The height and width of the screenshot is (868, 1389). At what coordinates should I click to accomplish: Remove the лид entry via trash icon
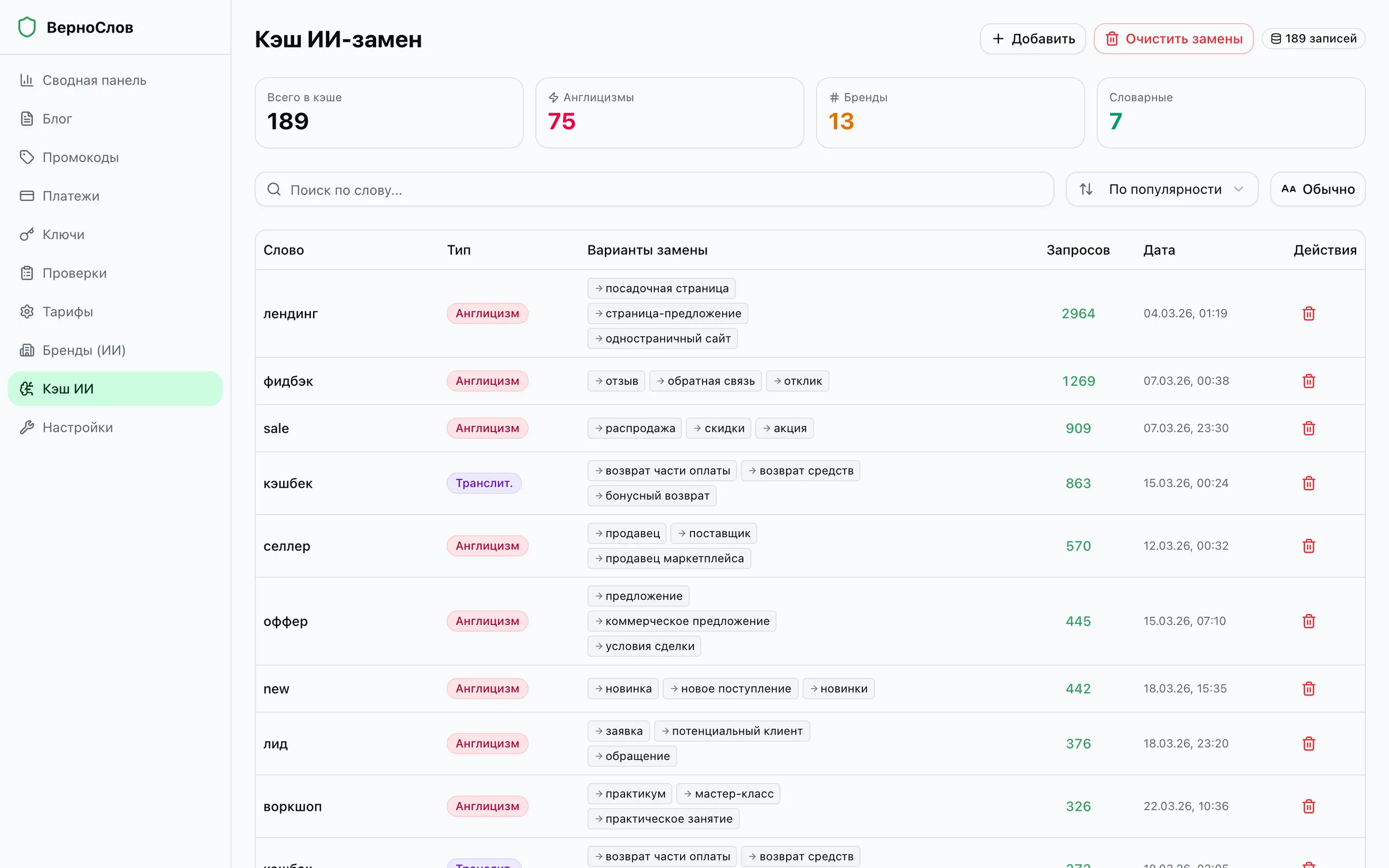coord(1309,744)
